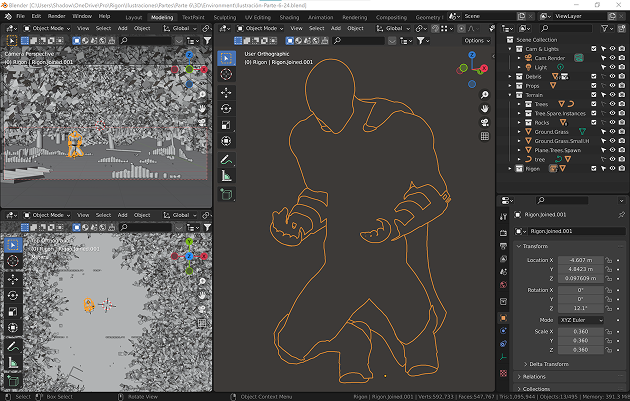Click the pan hand gizmo in viewport
The height and width of the screenshot is (401, 630).
pos(484,107)
